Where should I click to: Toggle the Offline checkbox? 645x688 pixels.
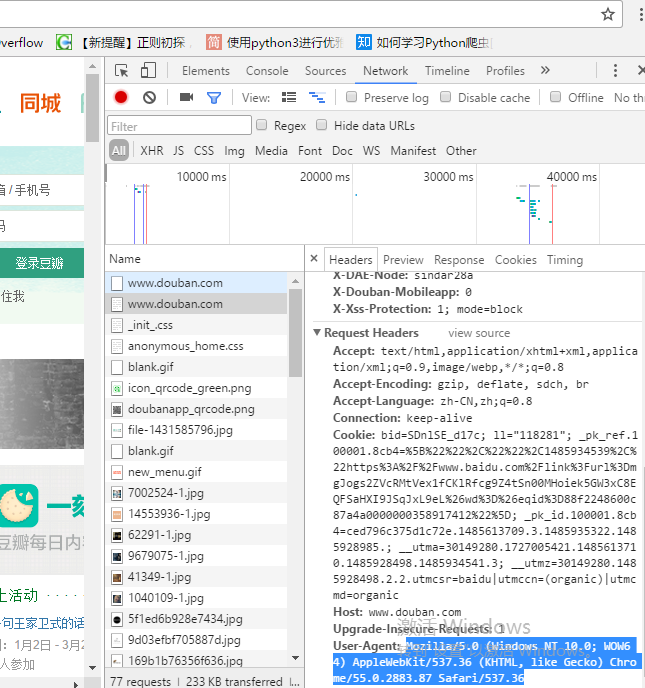pos(555,97)
